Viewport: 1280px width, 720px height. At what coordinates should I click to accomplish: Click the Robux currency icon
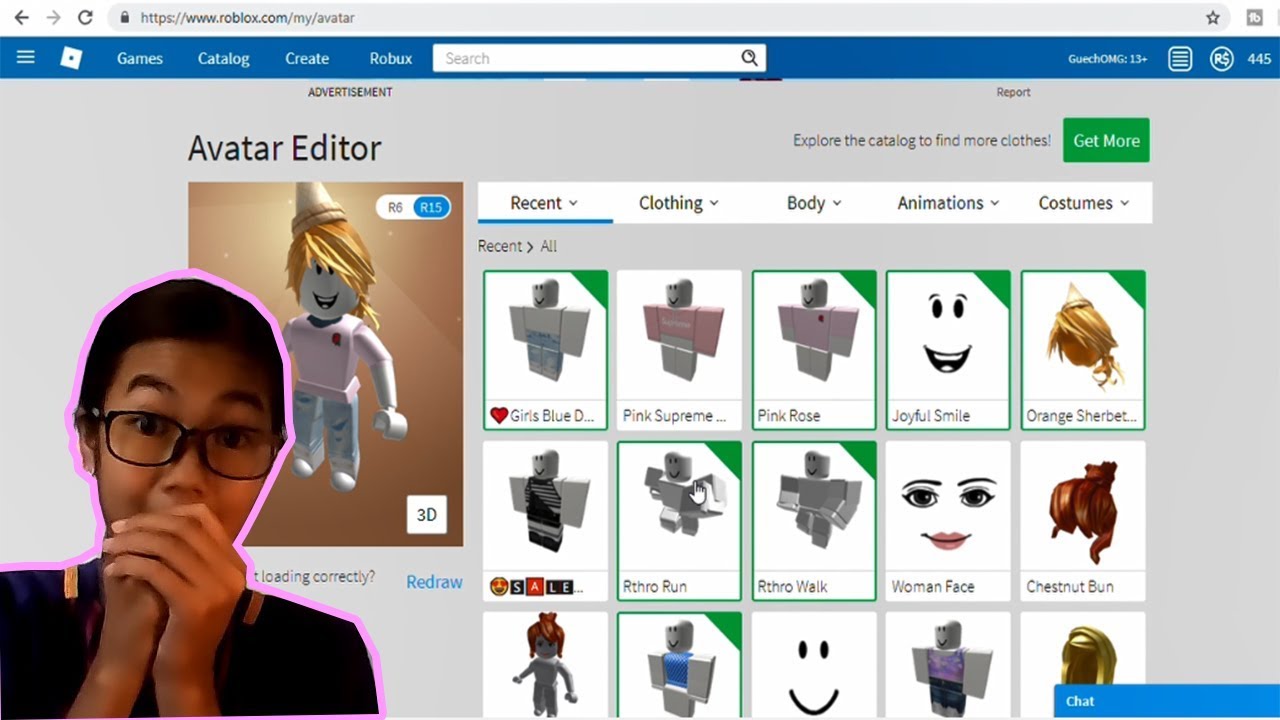pos(1221,59)
